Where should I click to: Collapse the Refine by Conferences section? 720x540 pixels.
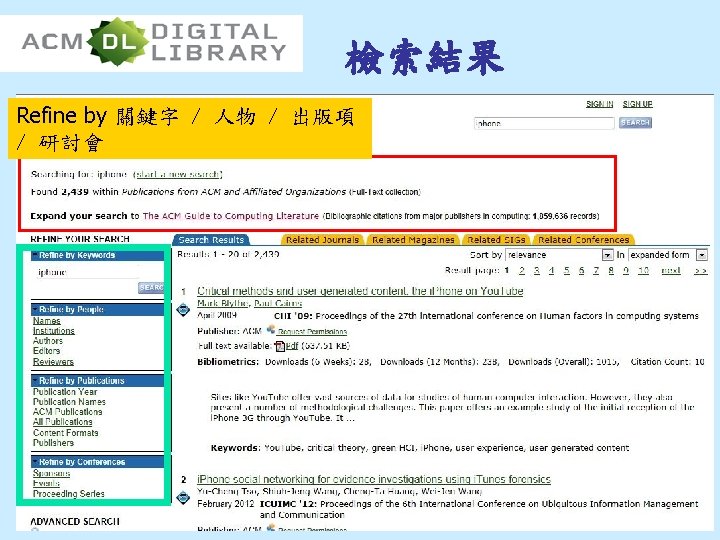35,461
